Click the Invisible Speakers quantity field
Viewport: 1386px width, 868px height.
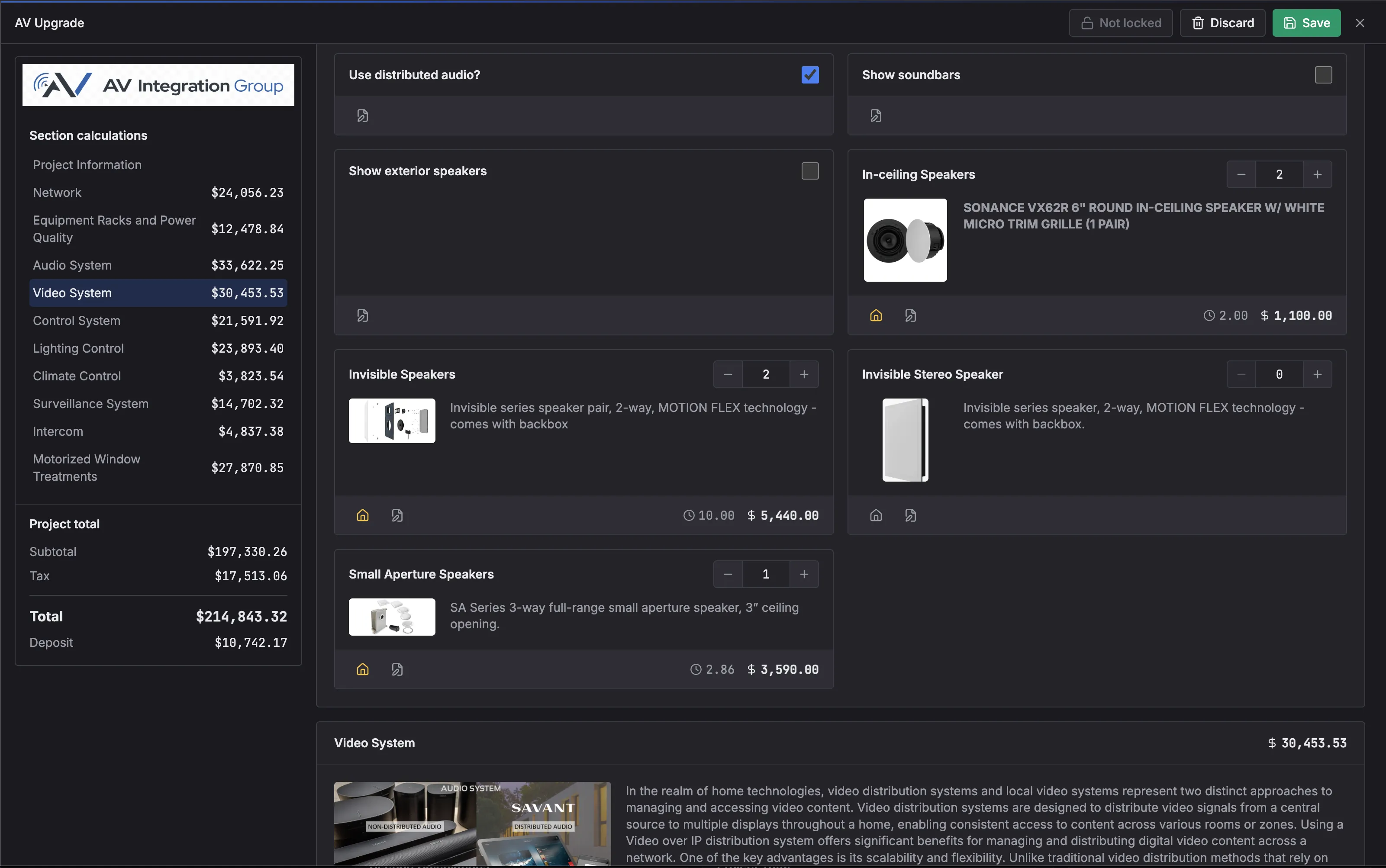[x=766, y=374]
